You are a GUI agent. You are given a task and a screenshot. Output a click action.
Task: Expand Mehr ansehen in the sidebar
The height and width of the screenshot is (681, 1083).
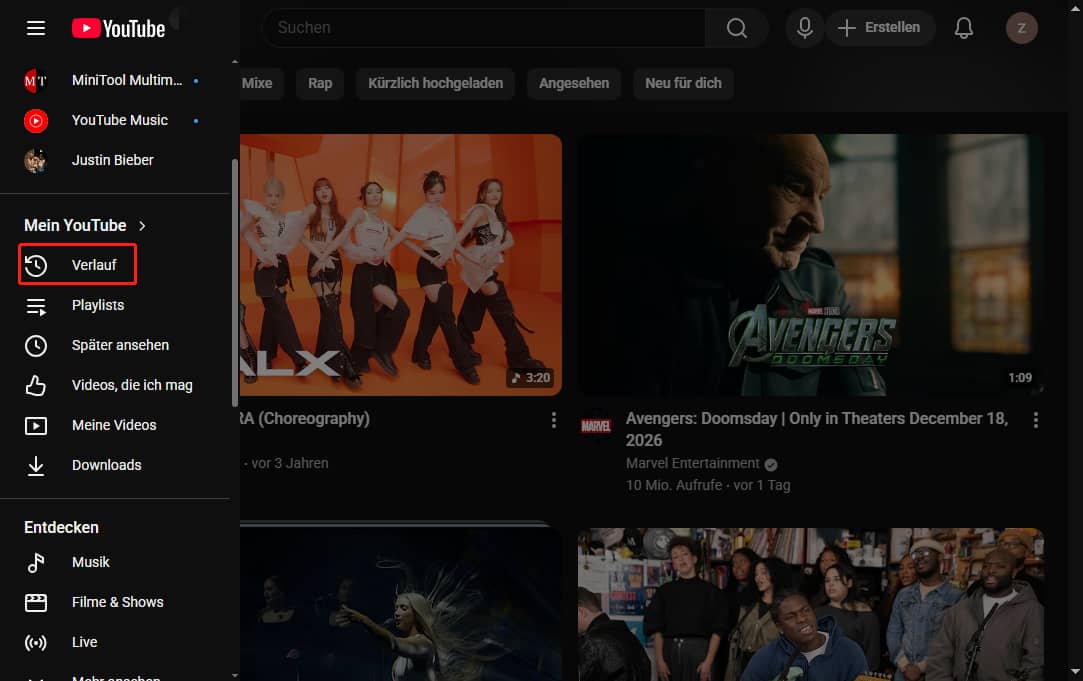[x=117, y=676]
